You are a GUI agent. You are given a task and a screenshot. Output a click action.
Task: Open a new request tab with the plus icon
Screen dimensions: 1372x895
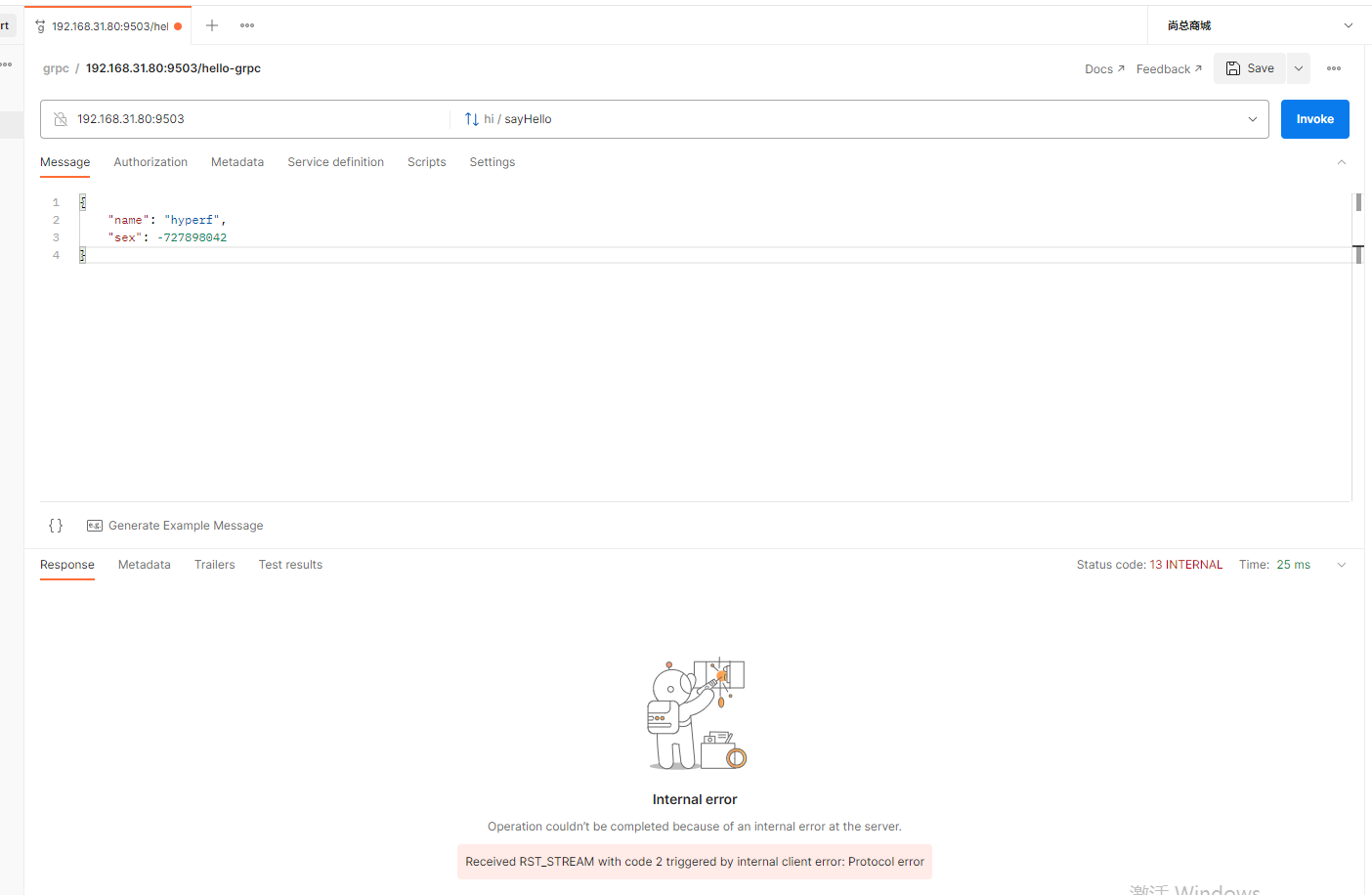tap(211, 25)
